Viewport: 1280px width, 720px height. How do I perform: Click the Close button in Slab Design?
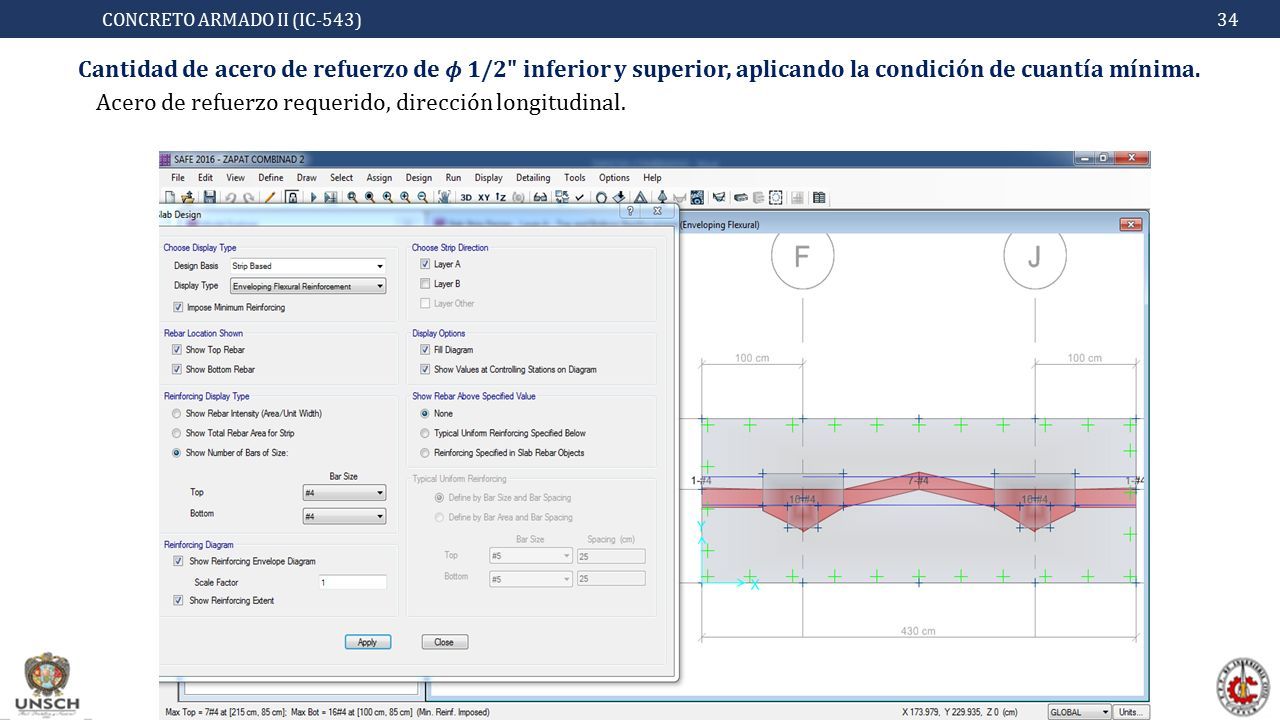click(444, 642)
